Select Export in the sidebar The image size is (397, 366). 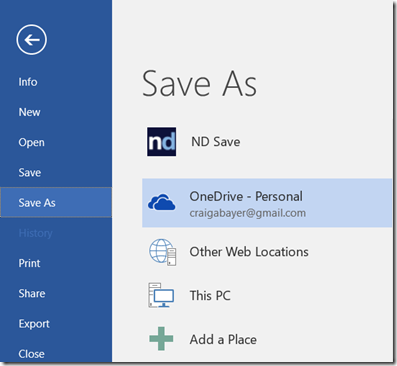pyautogui.click(x=34, y=324)
